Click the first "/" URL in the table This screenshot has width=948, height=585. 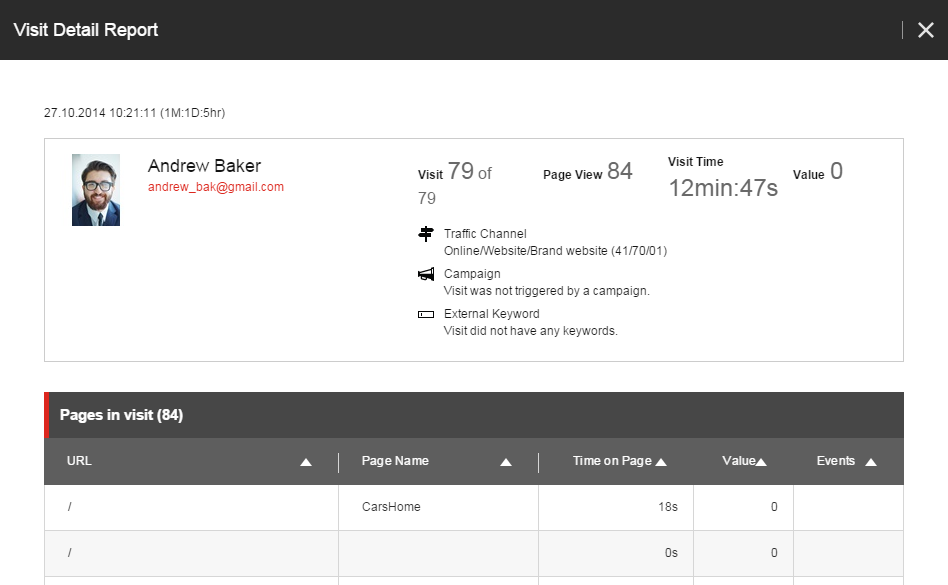(70, 507)
